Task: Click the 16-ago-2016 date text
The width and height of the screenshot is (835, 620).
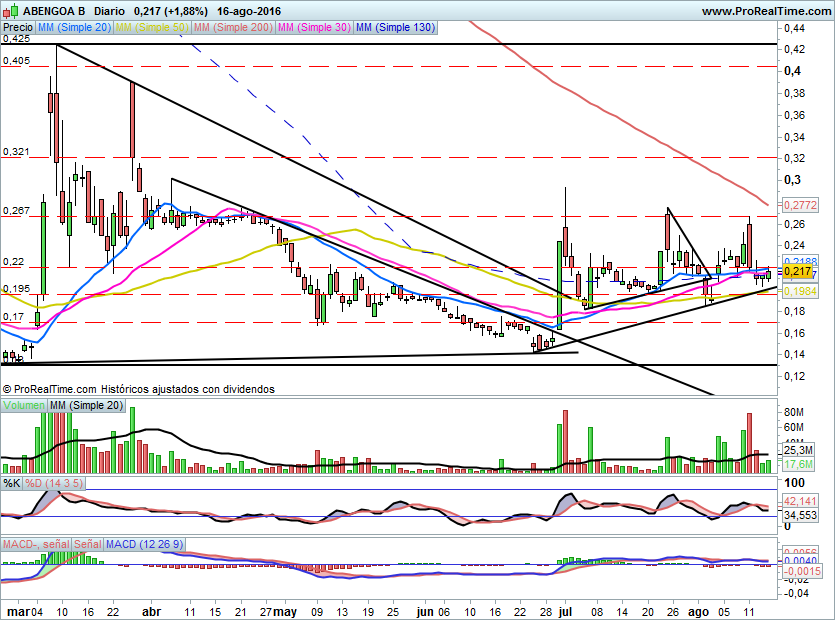Action: click(x=249, y=11)
